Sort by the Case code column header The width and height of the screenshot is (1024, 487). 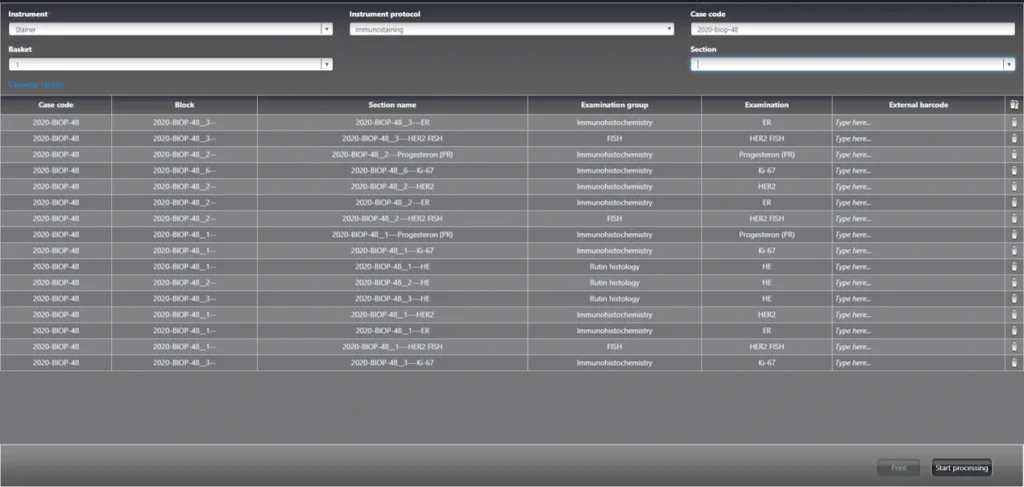[x=56, y=104]
